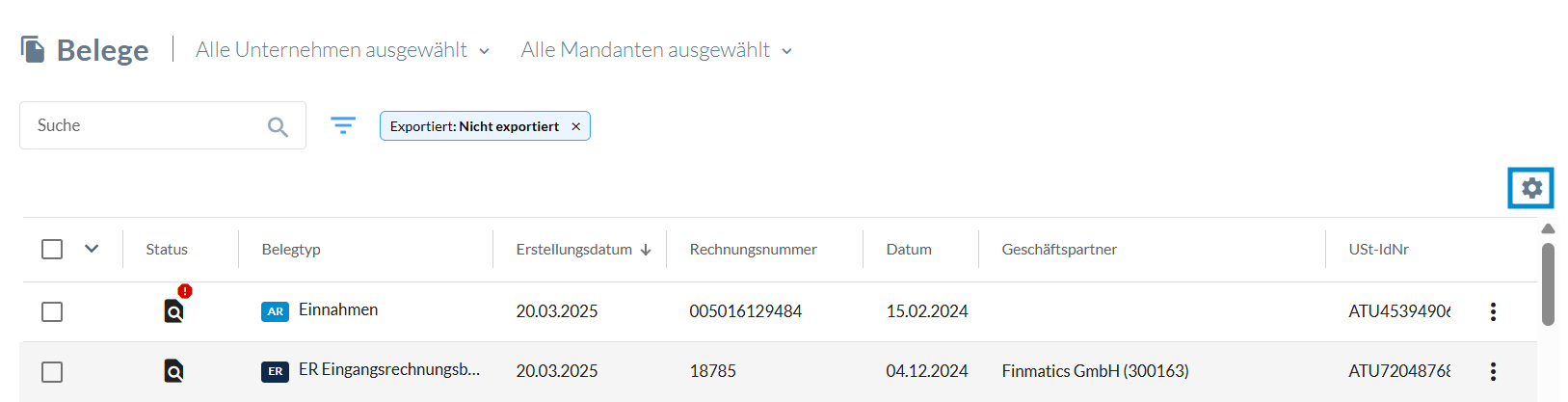The height and width of the screenshot is (402, 1568).
Task: Click the AR badge on Einnahmen
Action: 275,311
